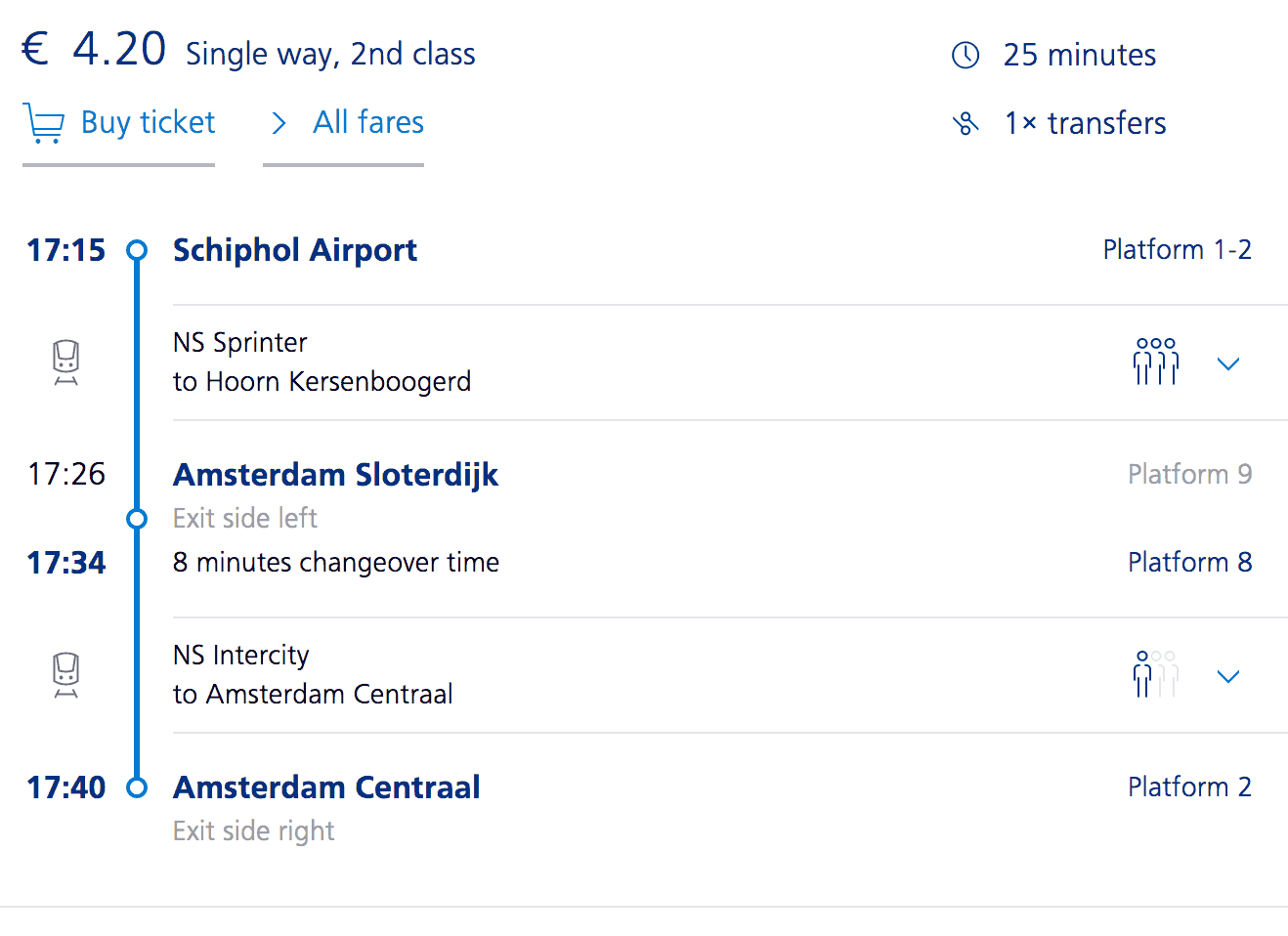This screenshot has height=936, width=1288.
Task: Click the train icon next to NS Intercity
Action: pos(65,675)
